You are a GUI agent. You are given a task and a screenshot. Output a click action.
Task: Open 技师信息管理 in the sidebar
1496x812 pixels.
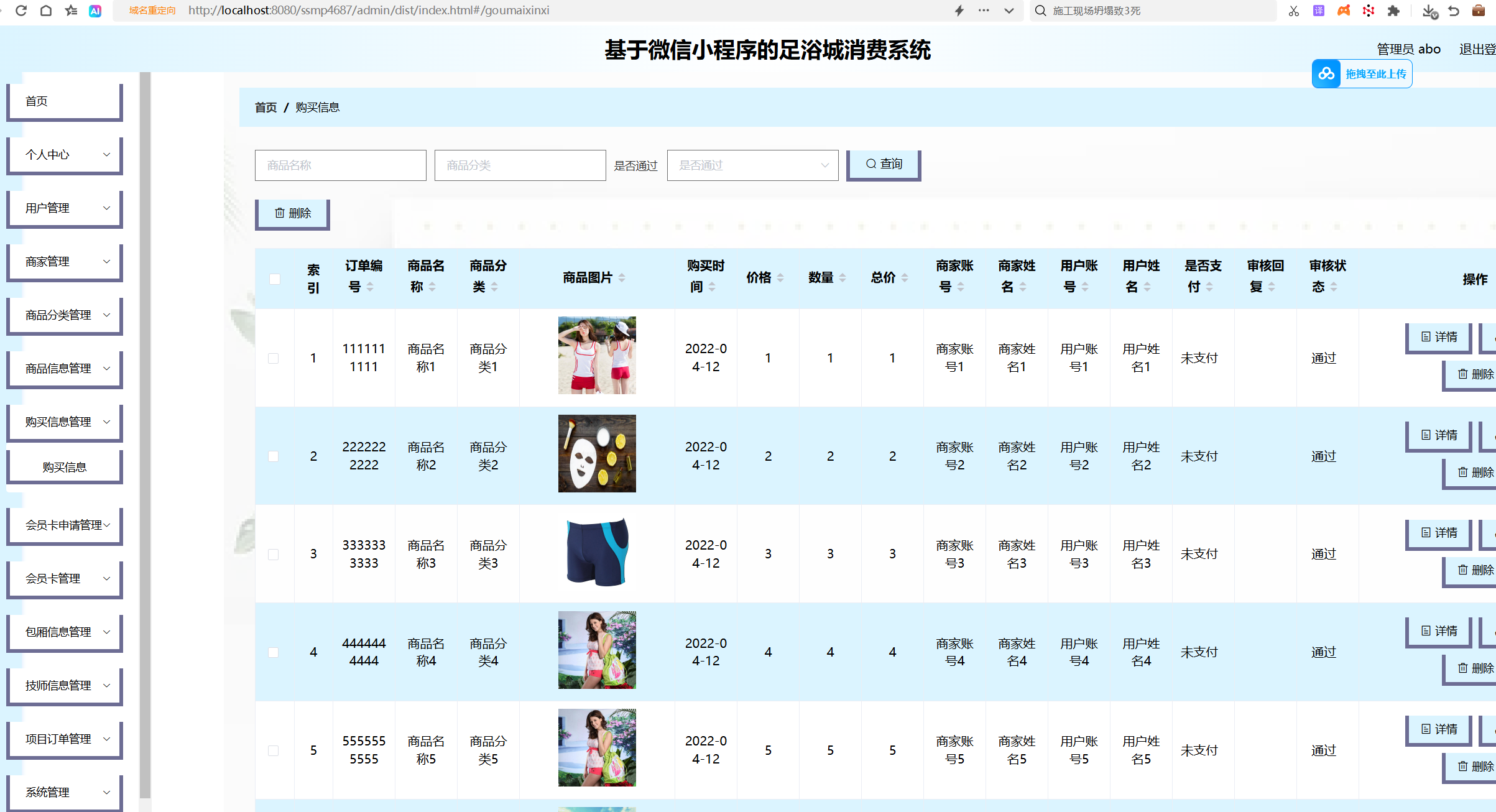tap(65, 686)
